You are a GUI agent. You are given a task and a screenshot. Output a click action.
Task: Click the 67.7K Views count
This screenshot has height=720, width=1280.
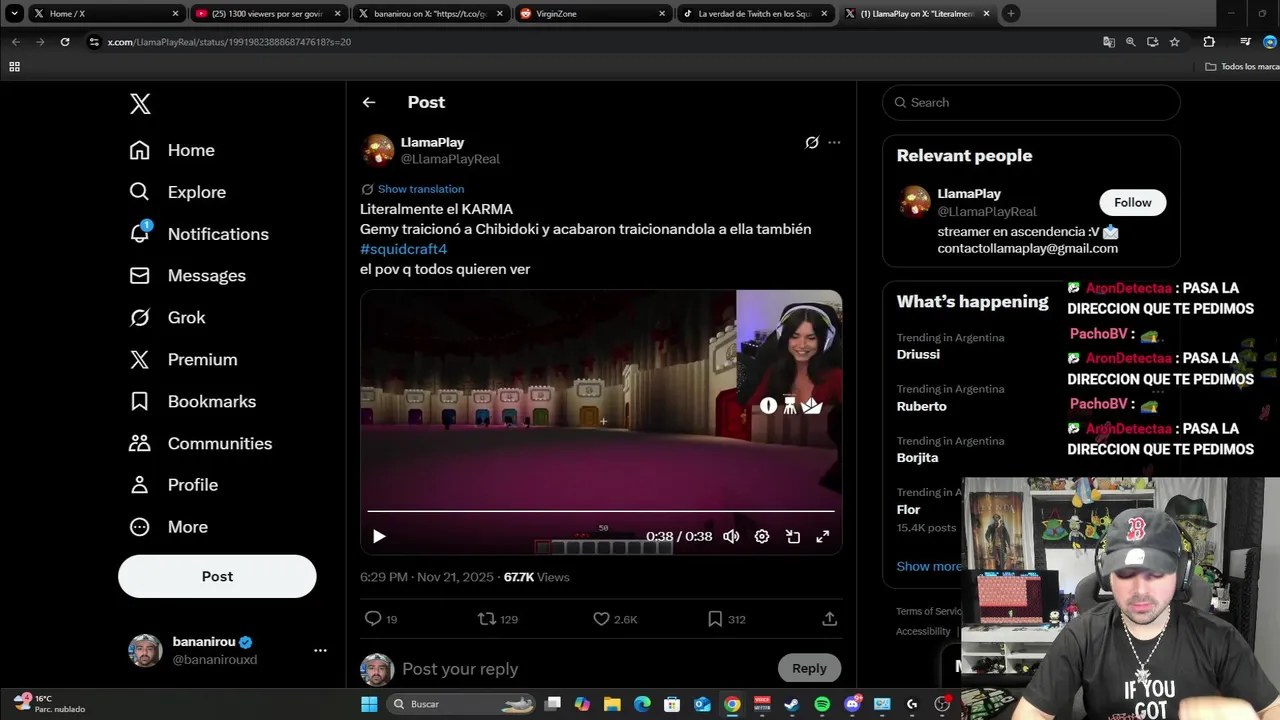click(536, 577)
